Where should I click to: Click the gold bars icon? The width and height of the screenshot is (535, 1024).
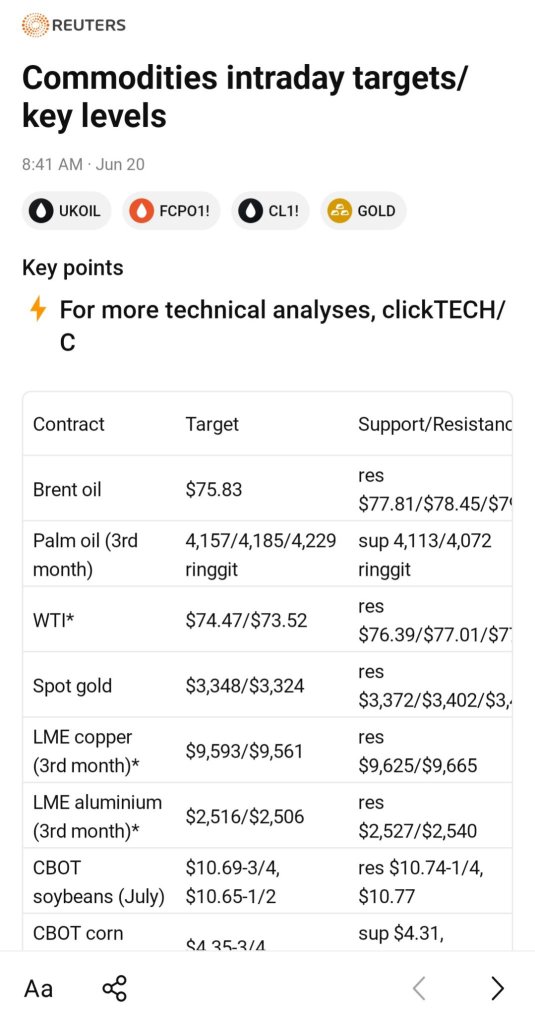tap(339, 211)
